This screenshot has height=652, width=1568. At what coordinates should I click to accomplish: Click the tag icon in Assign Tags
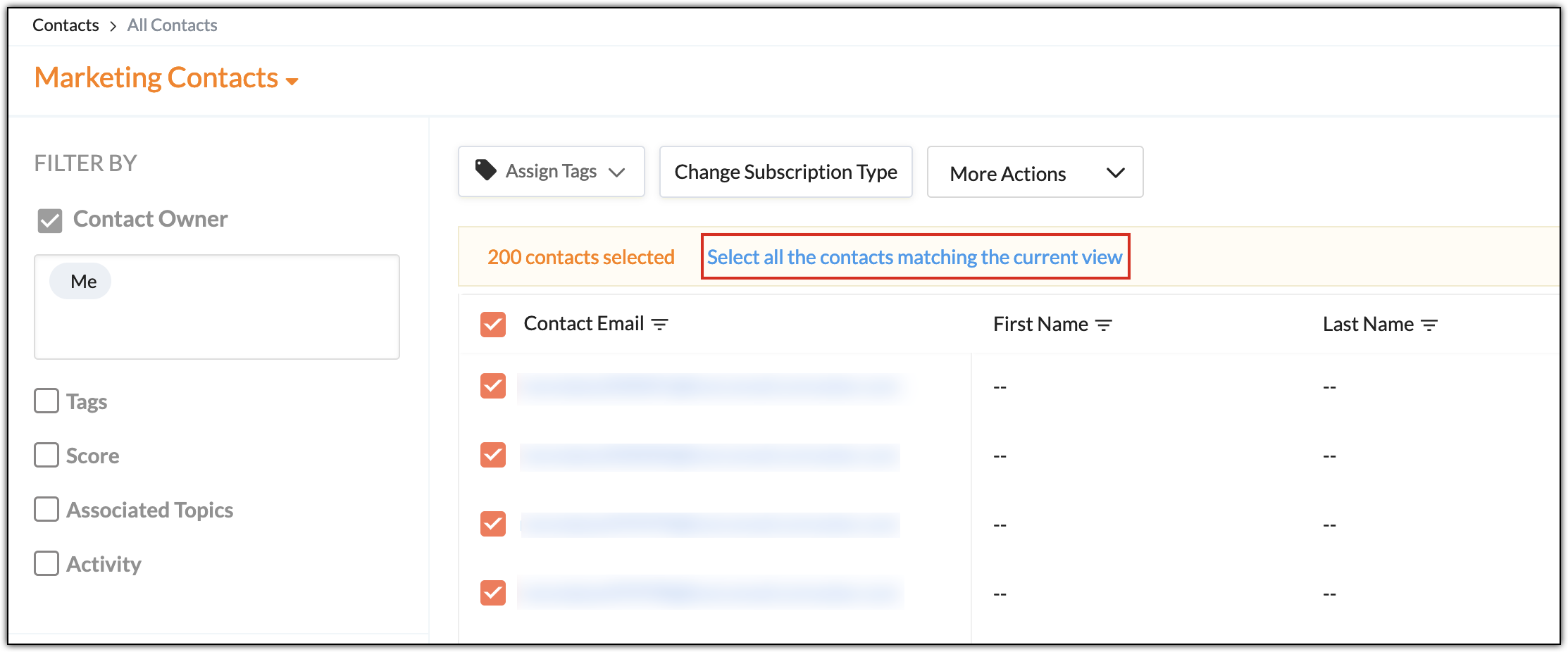[485, 170]
